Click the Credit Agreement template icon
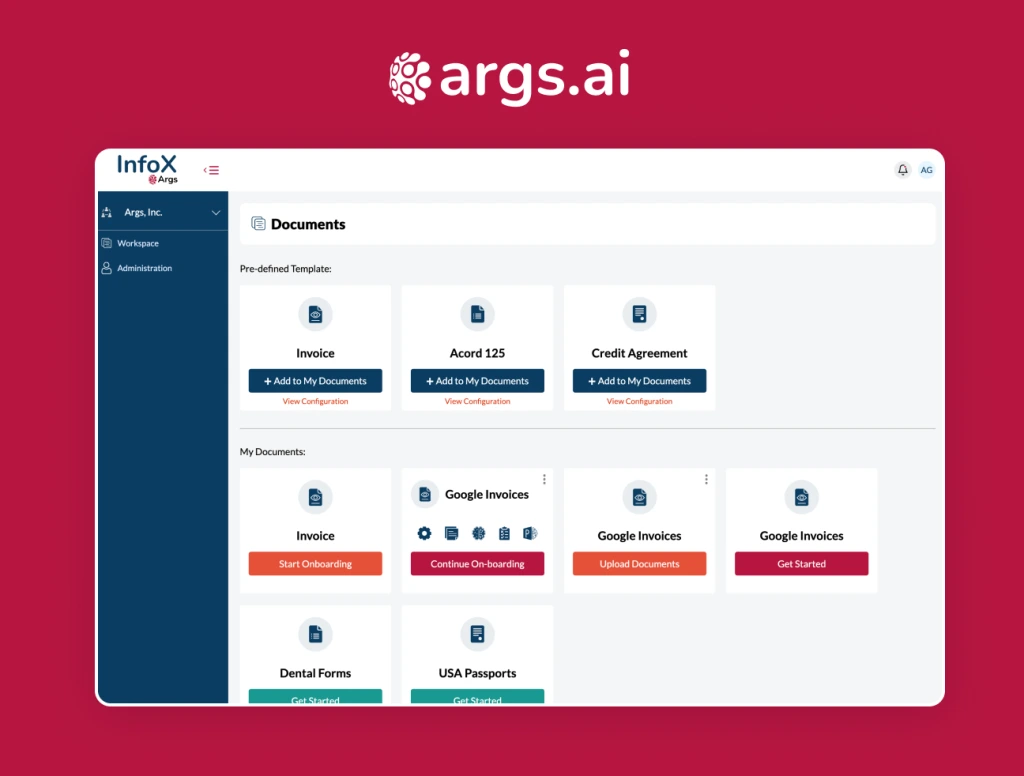Screen dimensions: 1024x776 coord(639,314)
